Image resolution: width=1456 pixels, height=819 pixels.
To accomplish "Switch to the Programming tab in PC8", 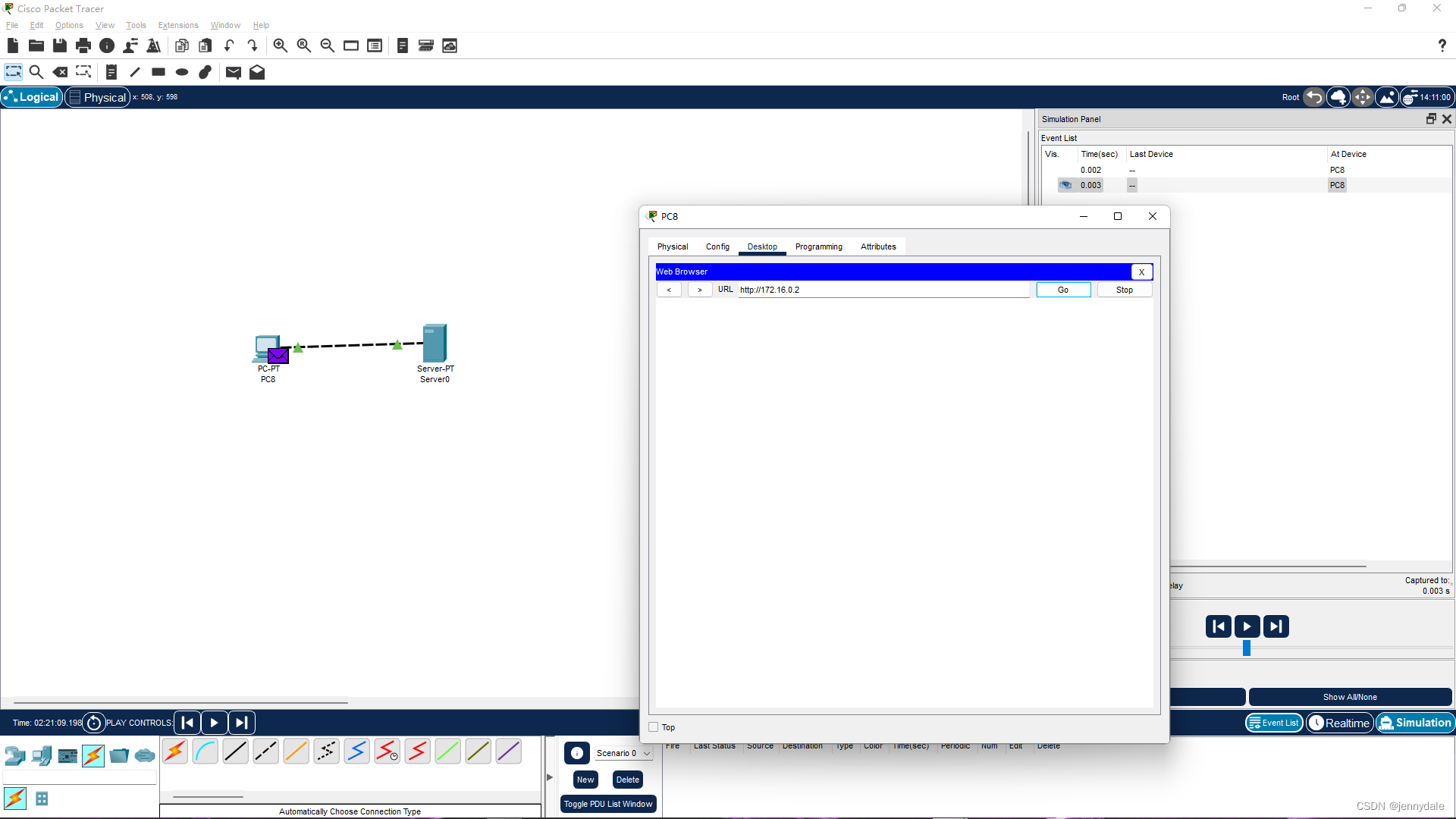I will point(818,246).
